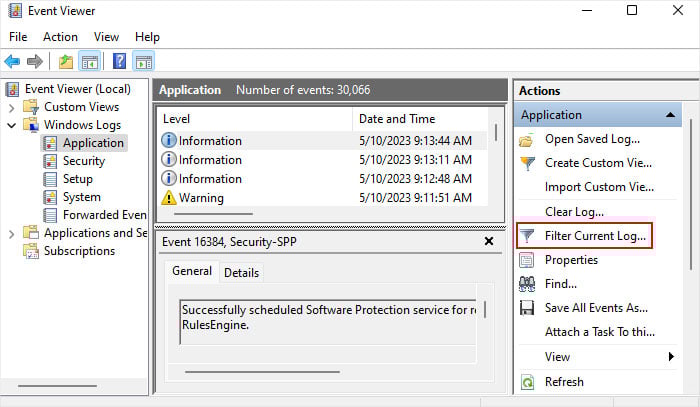Click the Back arrow in the toolbar

coord(12,62)
